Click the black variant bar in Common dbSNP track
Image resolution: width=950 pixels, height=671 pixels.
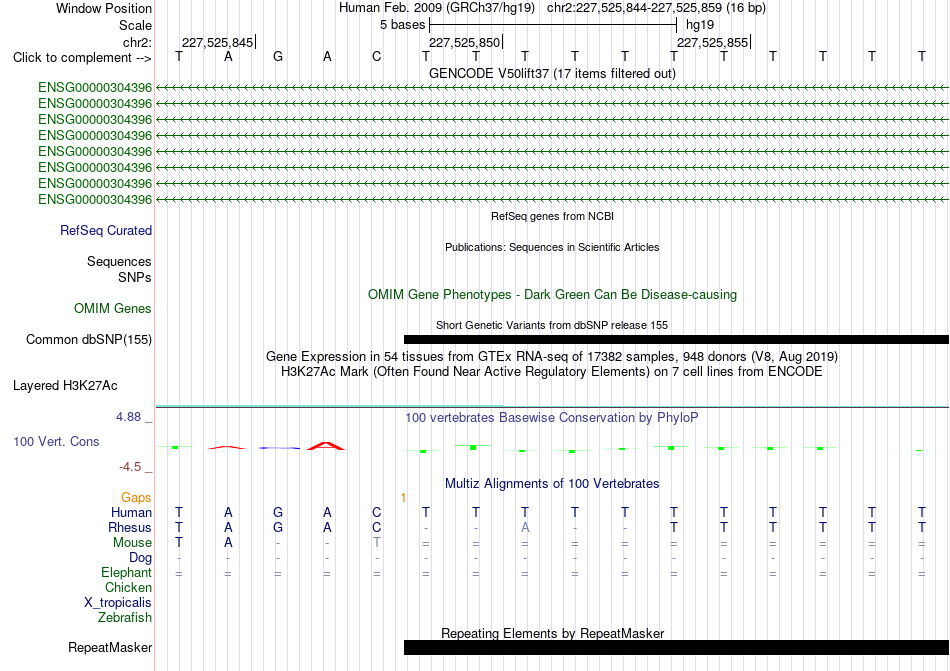(x=676, y=340)
